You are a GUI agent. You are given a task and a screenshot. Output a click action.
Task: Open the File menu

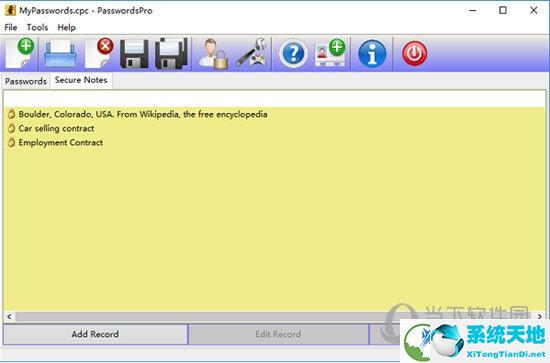[x=11, y=27]
